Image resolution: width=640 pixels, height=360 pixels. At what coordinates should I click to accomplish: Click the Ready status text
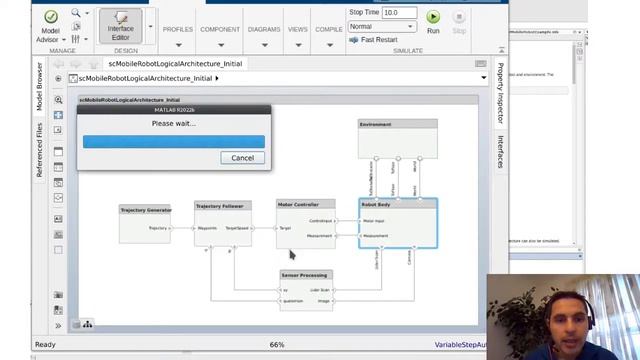pos(45,344)
